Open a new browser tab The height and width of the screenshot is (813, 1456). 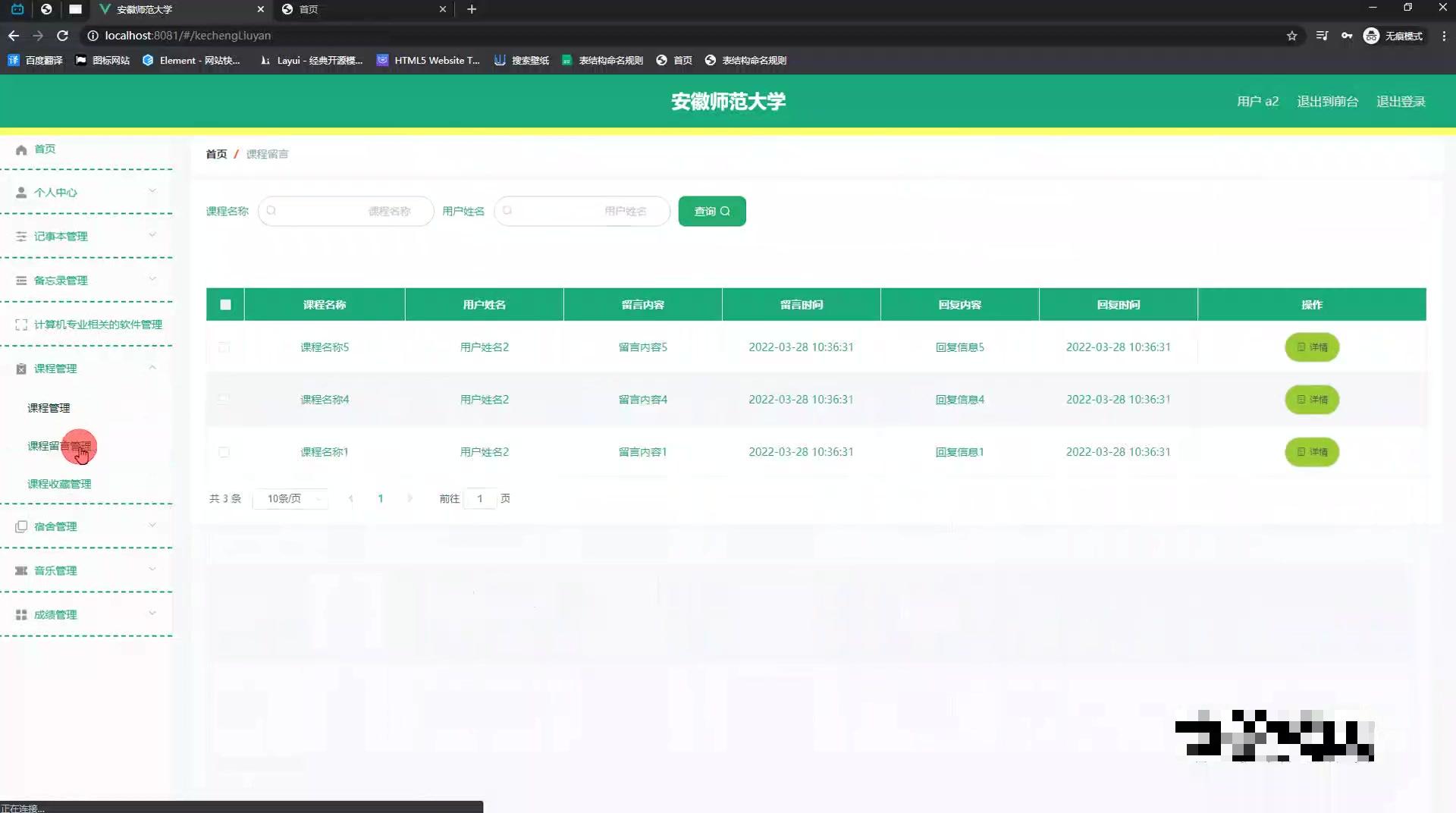pos(472,9)
